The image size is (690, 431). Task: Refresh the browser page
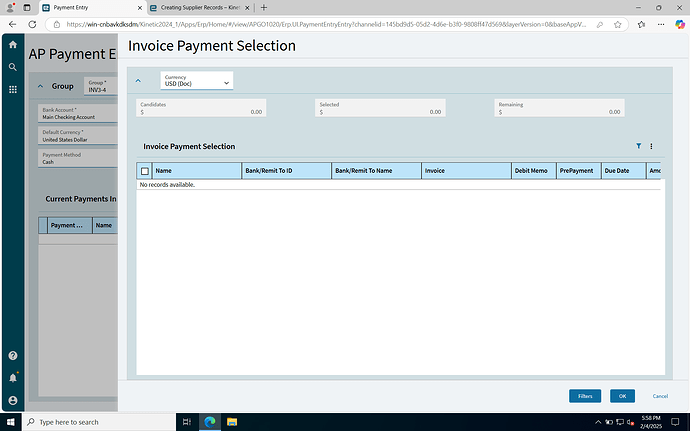32,24
